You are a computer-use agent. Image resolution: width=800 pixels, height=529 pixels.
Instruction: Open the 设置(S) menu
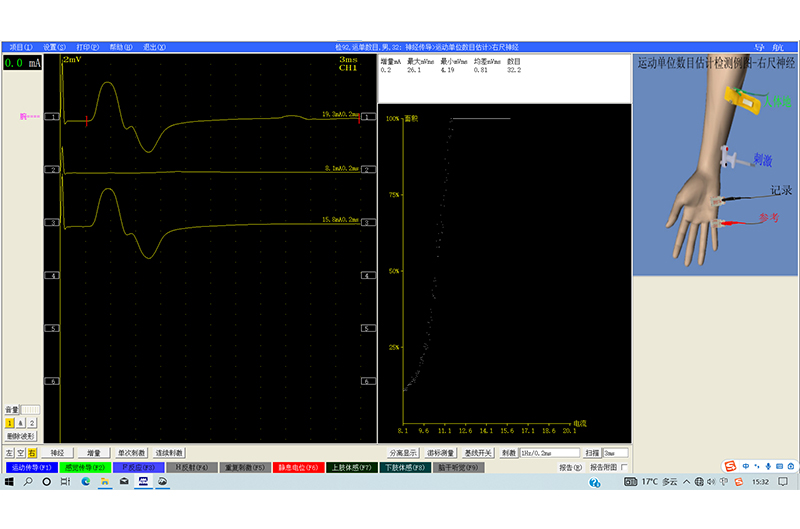(x=53, y=47)
